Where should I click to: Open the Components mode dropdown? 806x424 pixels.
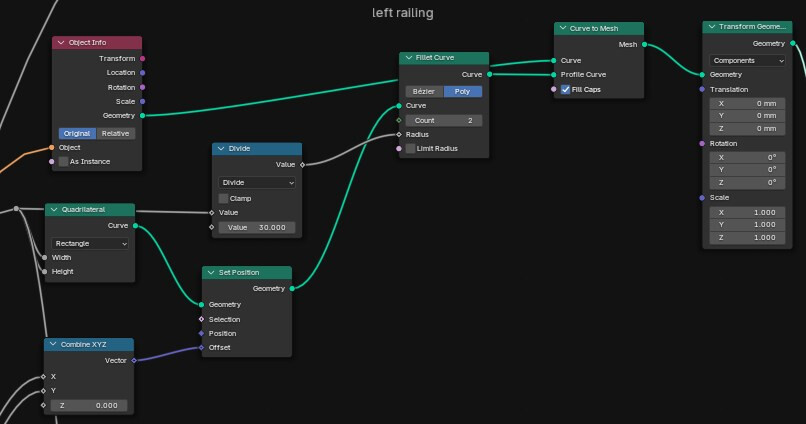pyautogui.click(x=747, y=61)
